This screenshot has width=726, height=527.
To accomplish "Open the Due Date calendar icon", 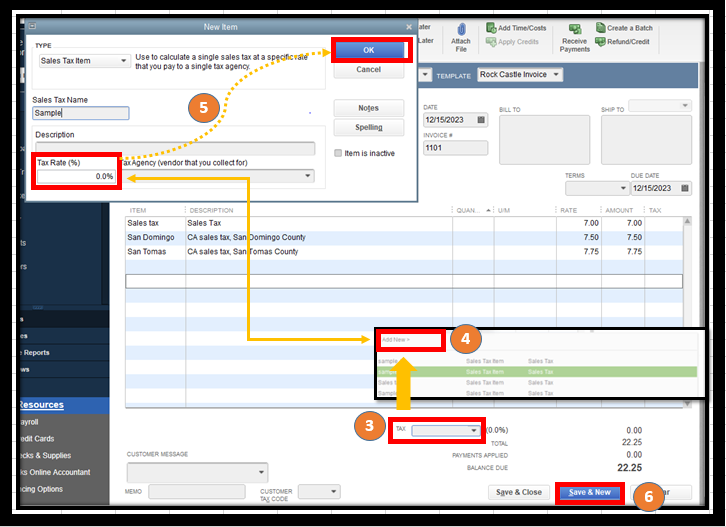I will click(685, 188).
